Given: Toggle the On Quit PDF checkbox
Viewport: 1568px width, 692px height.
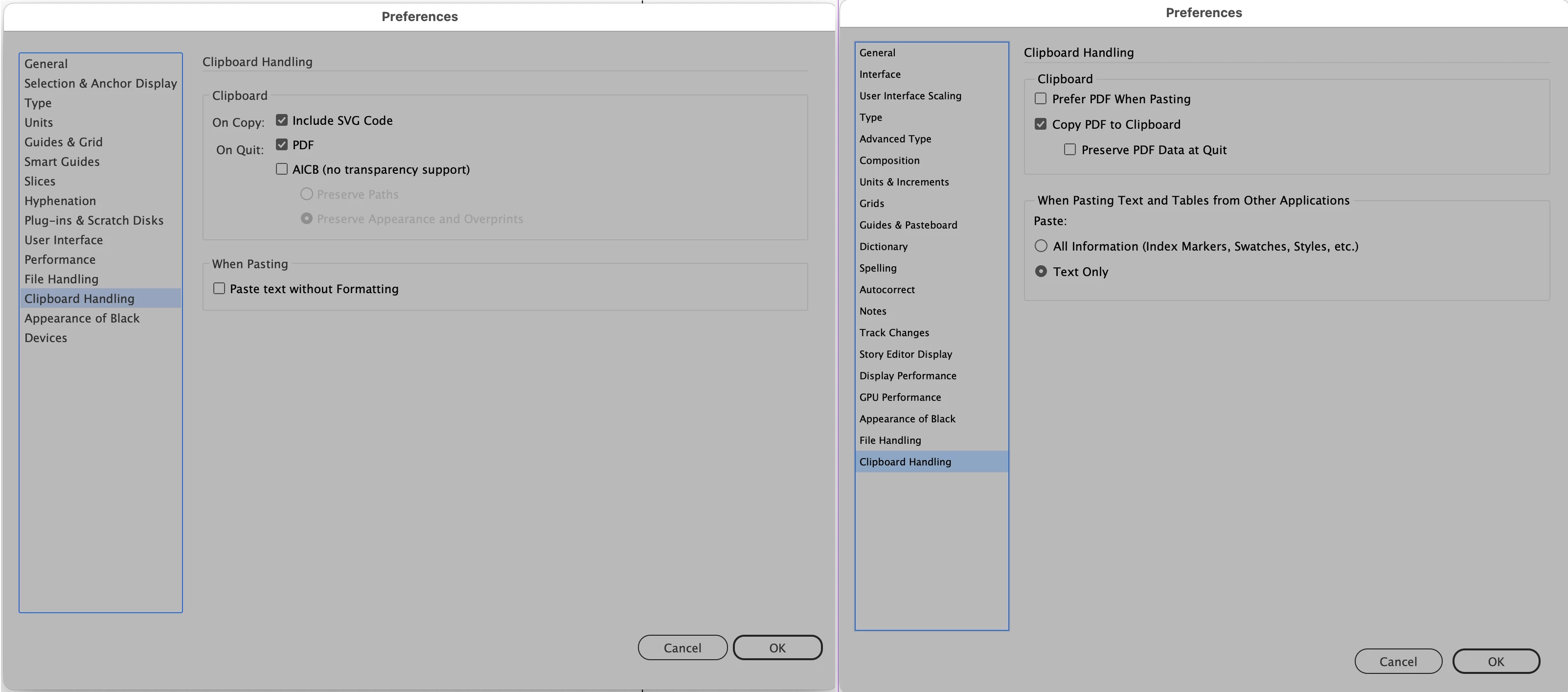Looking at the screenshot, I should [x=281, y=144].
